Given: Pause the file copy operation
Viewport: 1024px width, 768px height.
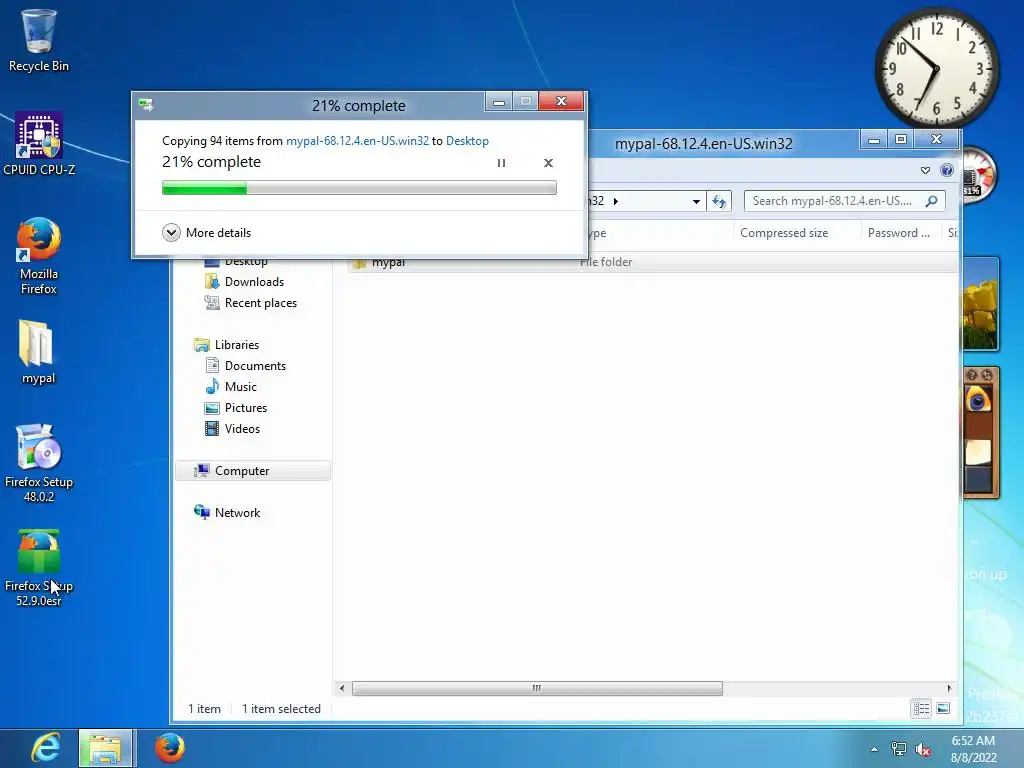Looking at the screenshot, I should 502,163.
